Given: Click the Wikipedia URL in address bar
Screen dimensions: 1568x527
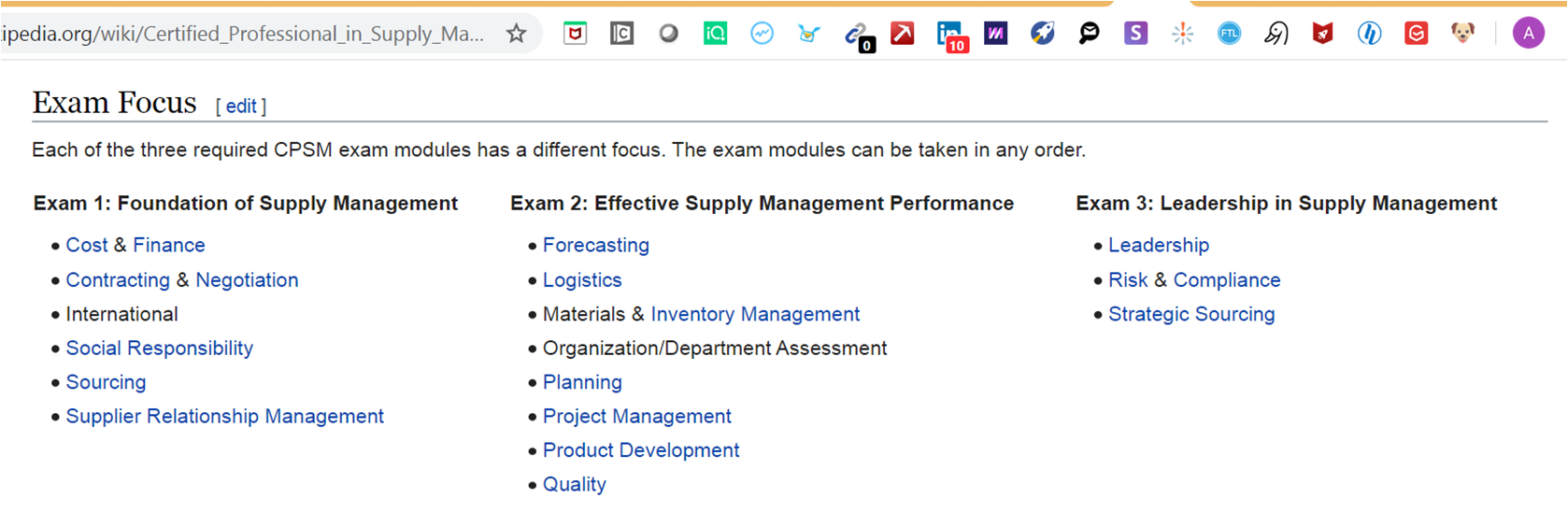Looking at the screenshot, I should coord(243,35).
